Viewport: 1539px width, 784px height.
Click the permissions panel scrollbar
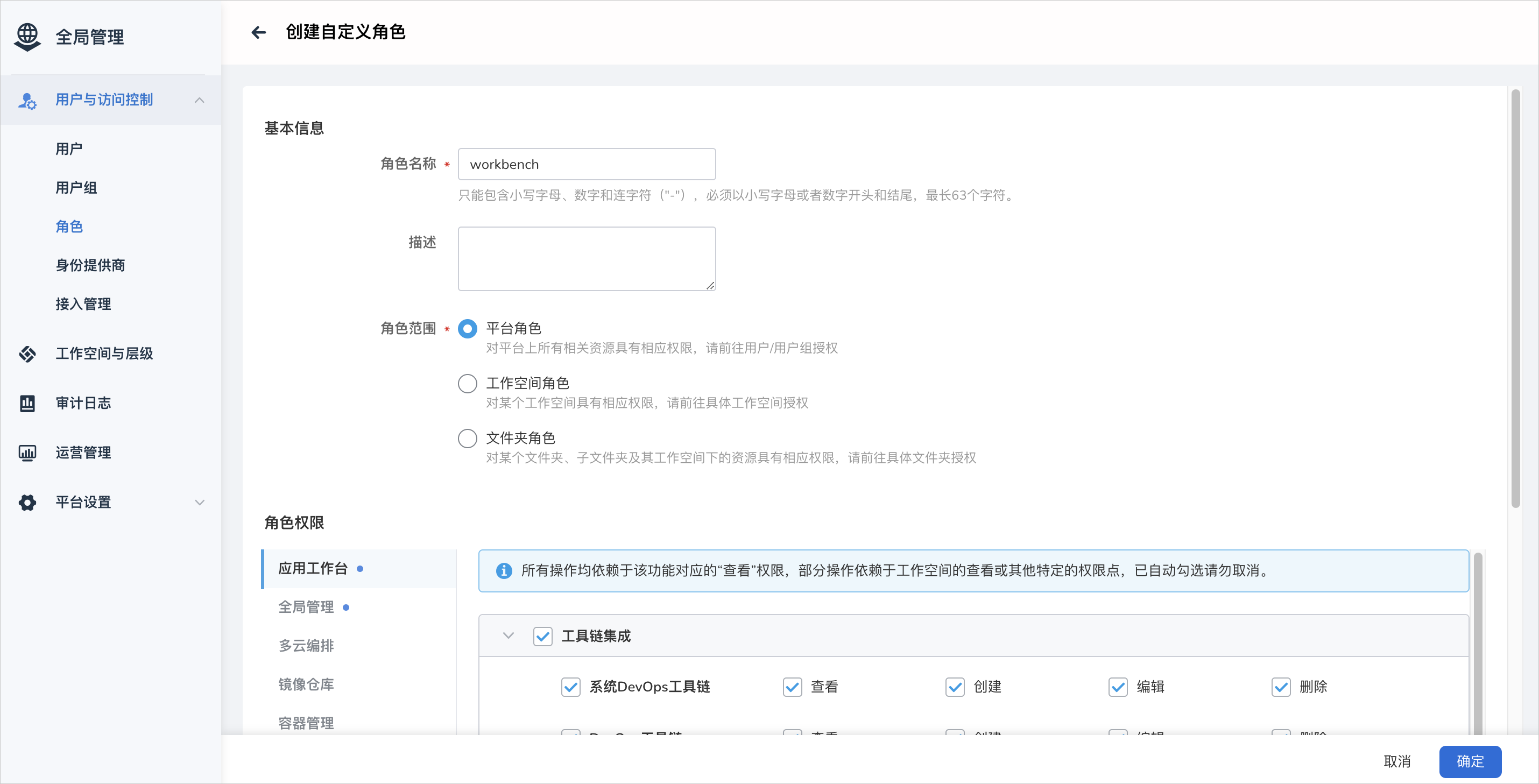1478,644
